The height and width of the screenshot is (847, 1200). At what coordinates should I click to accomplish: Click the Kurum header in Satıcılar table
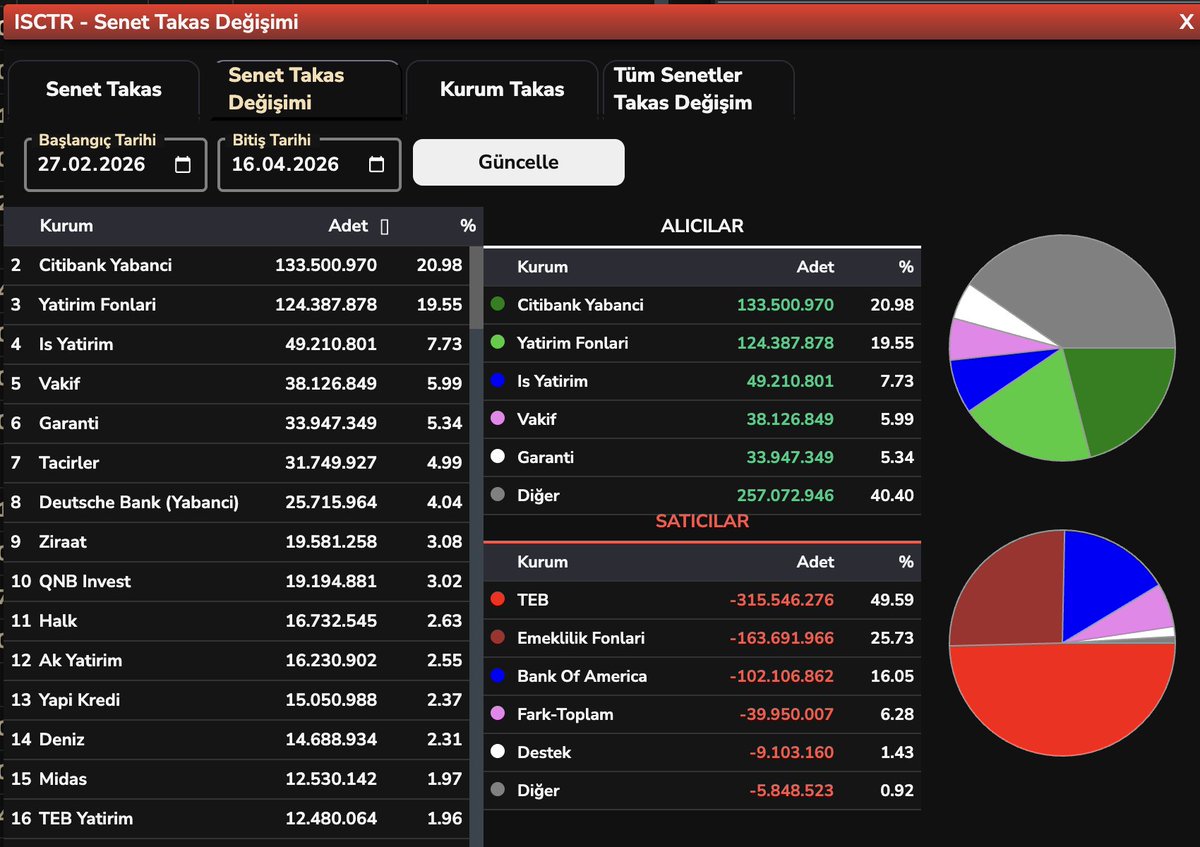(x=542, y=562)
